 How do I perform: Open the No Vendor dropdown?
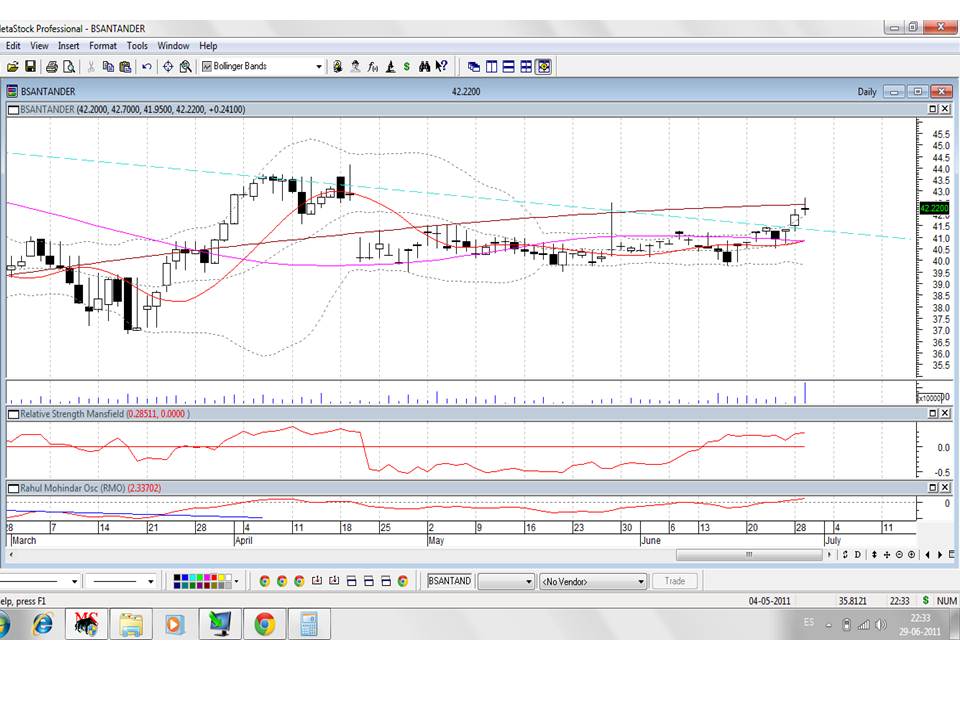coord(641,581)
